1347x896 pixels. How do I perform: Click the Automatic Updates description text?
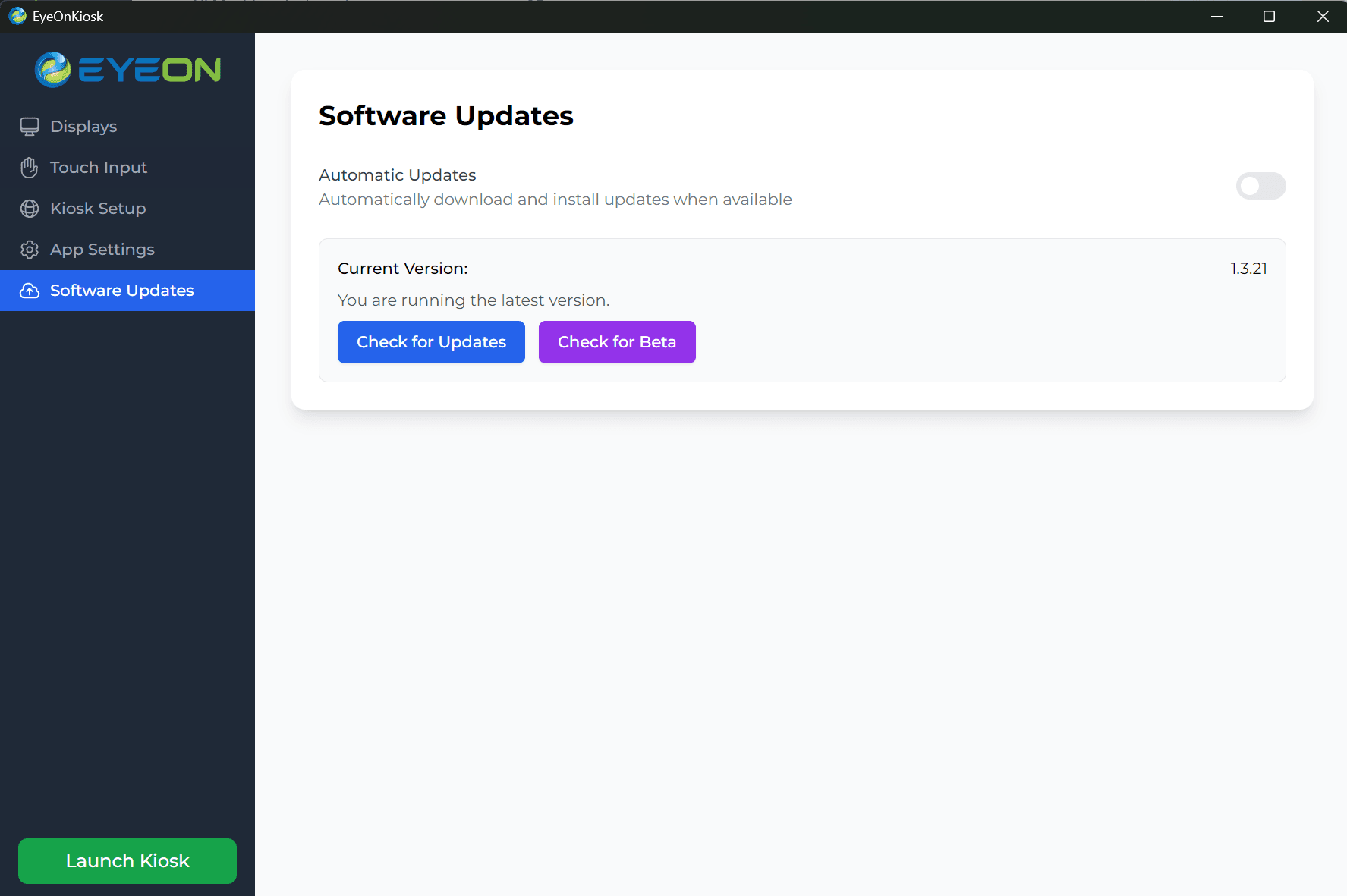click(555, 200)
